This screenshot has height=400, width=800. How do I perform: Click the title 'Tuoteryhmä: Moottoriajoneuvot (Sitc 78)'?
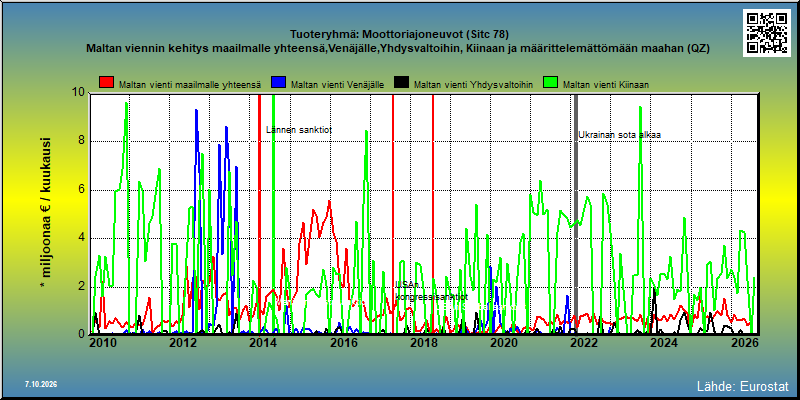tap(399, 35)
